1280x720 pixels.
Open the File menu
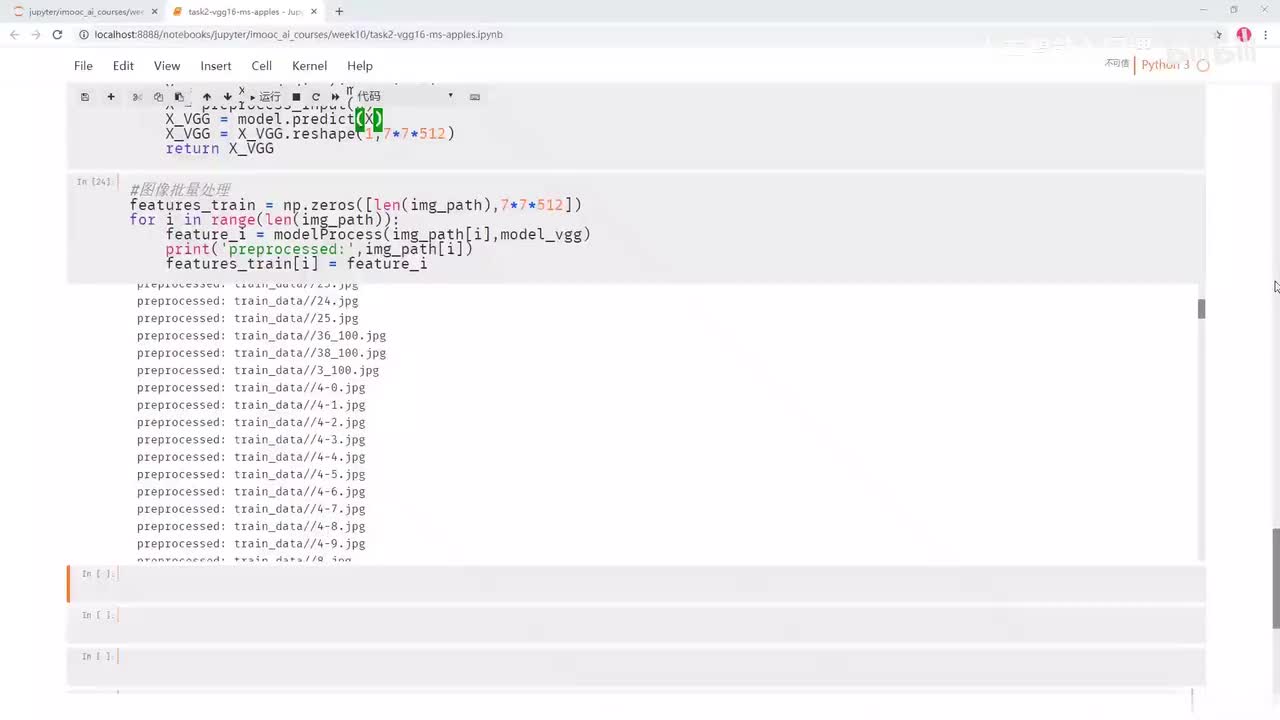point(83,66)
